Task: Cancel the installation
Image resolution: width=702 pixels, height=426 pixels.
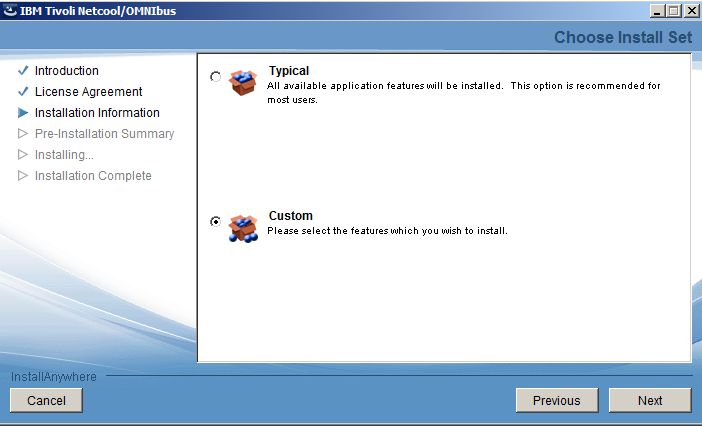Action: (46, 400)
